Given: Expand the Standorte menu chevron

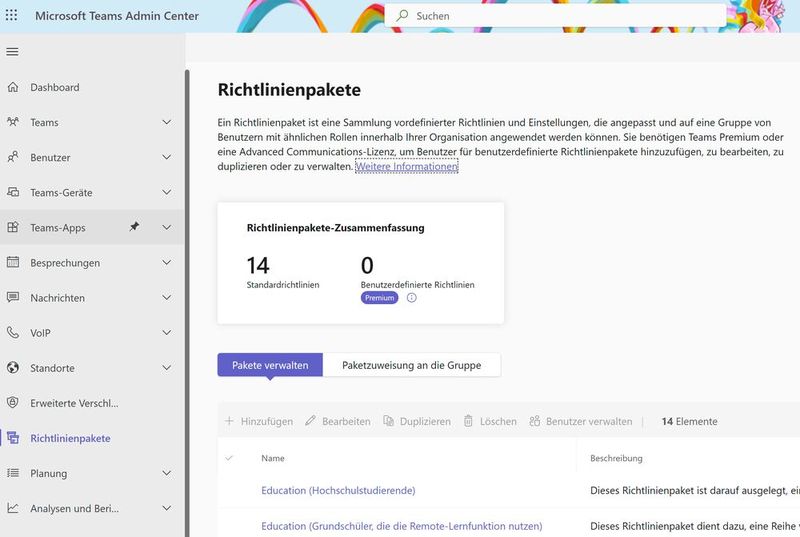Looking at the screenshot, I should (x=166, y=368).
